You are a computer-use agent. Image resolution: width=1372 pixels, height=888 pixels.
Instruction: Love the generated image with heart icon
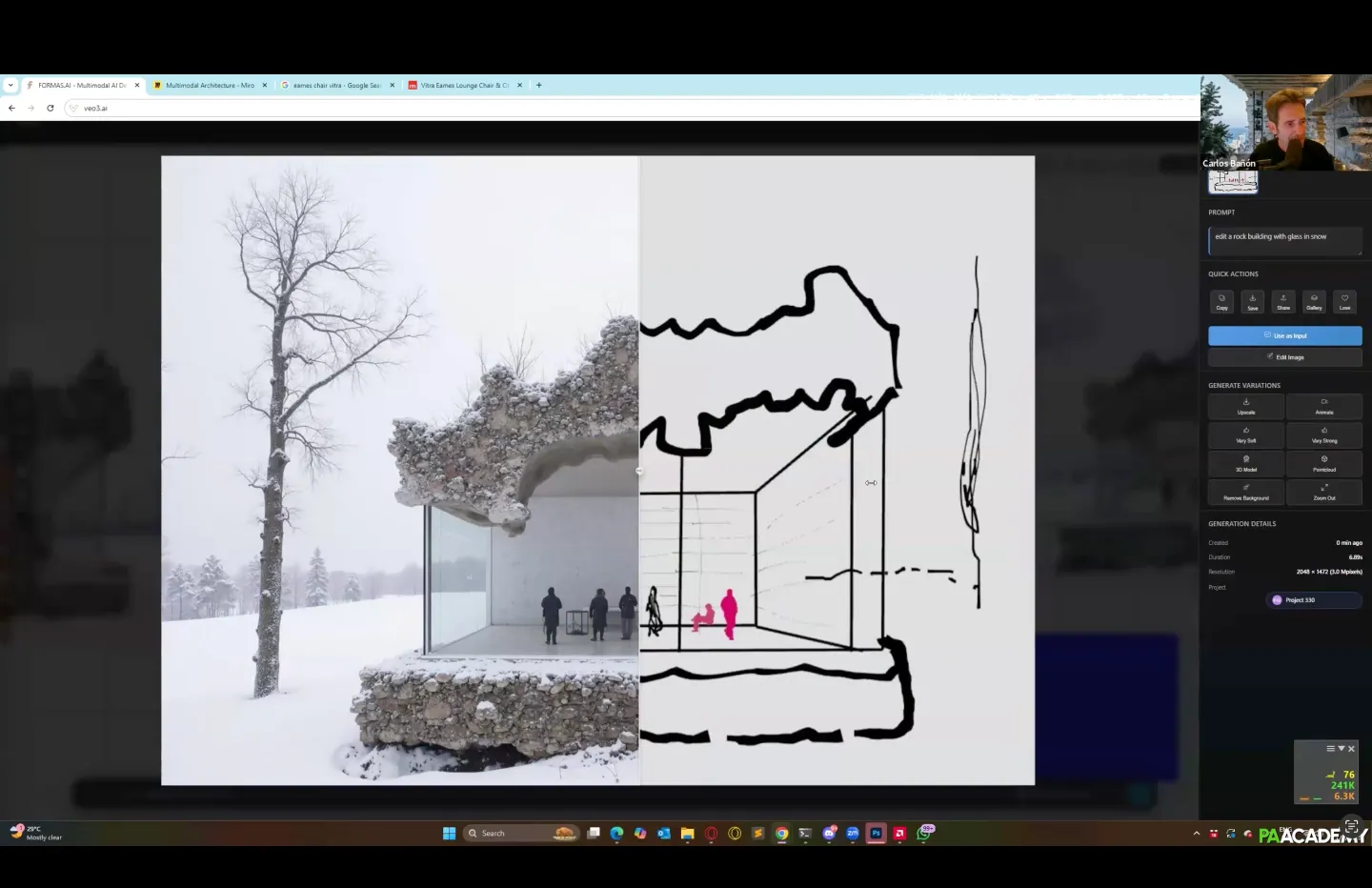pos(1344,301)
